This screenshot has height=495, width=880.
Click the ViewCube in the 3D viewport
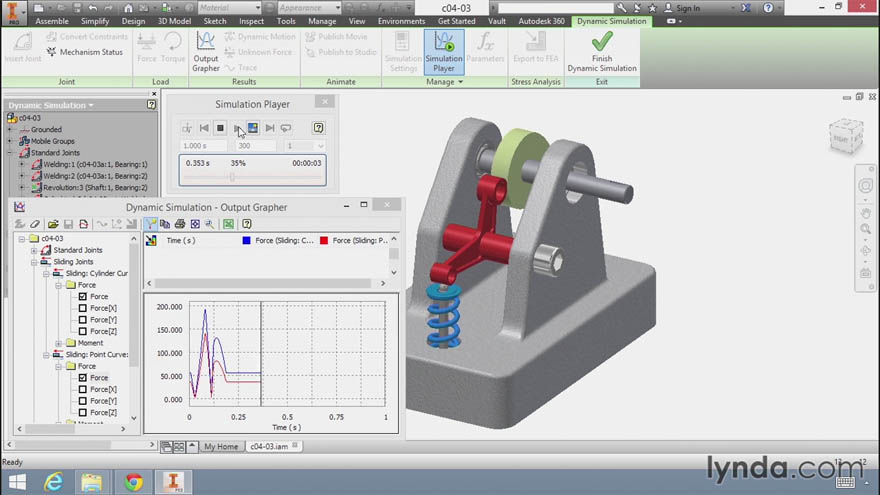click(846, 136)
